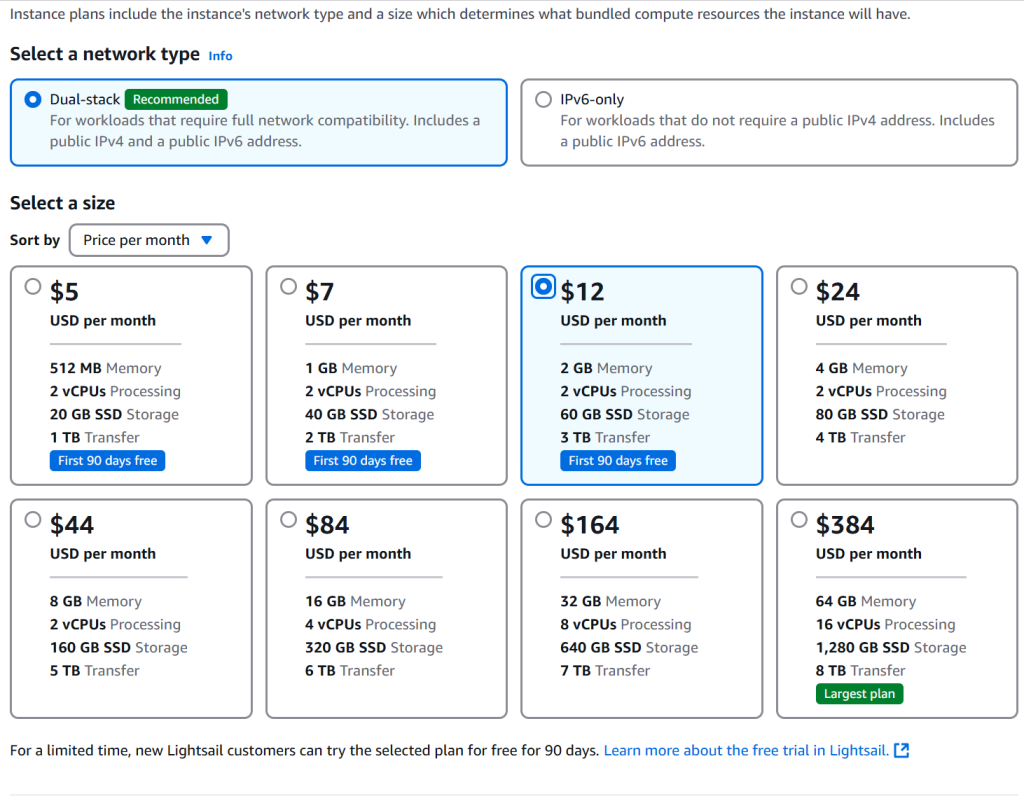Image resolution: width=1024 pixels, height=796 pixels.
Task: Choose the $164 per month plan
Action: coord(543,520)
